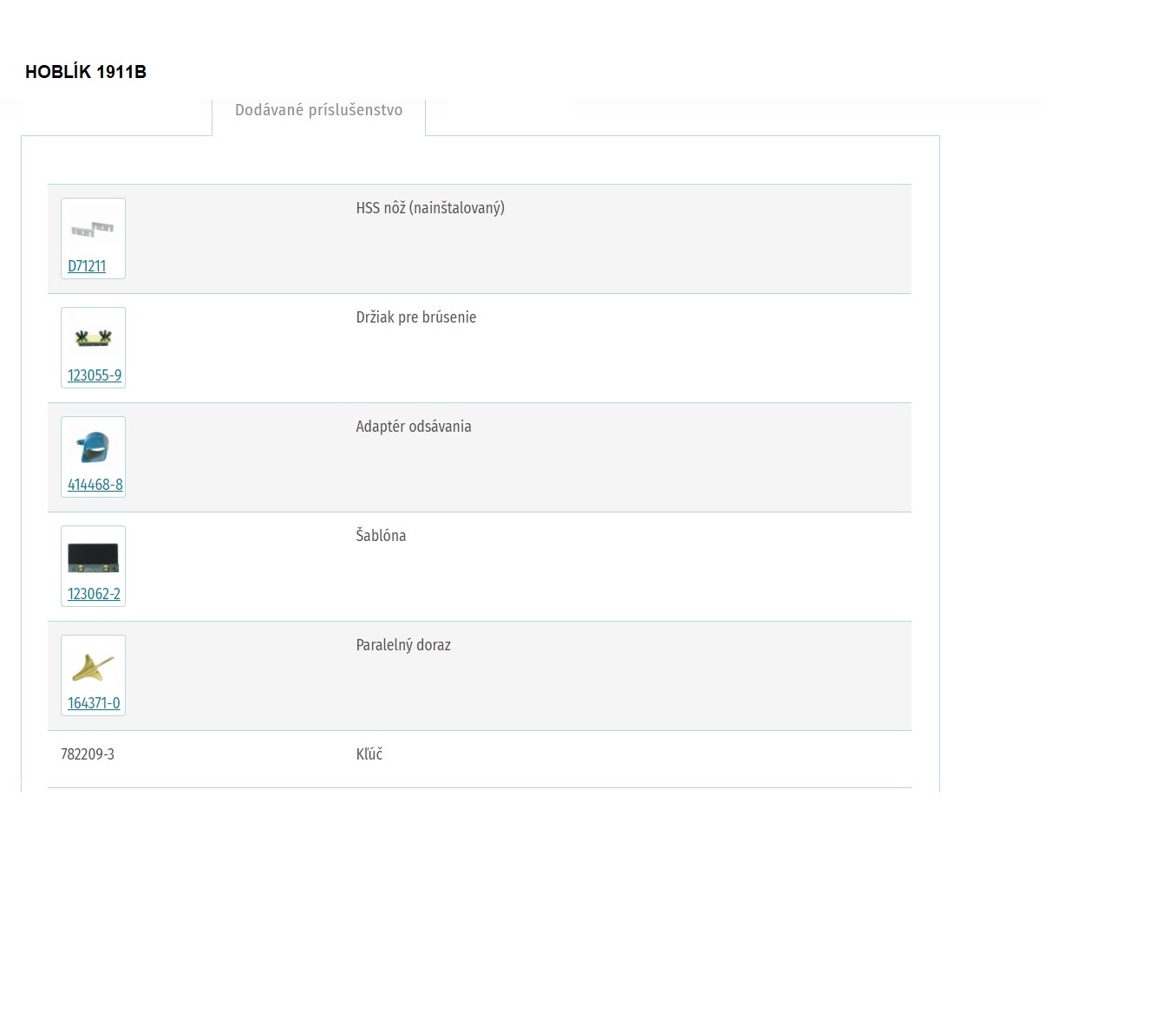Viewport: 1176px width, 1011px height.
Task: Select the text Držiak pre brúsenie
Action: click(416, 317)
